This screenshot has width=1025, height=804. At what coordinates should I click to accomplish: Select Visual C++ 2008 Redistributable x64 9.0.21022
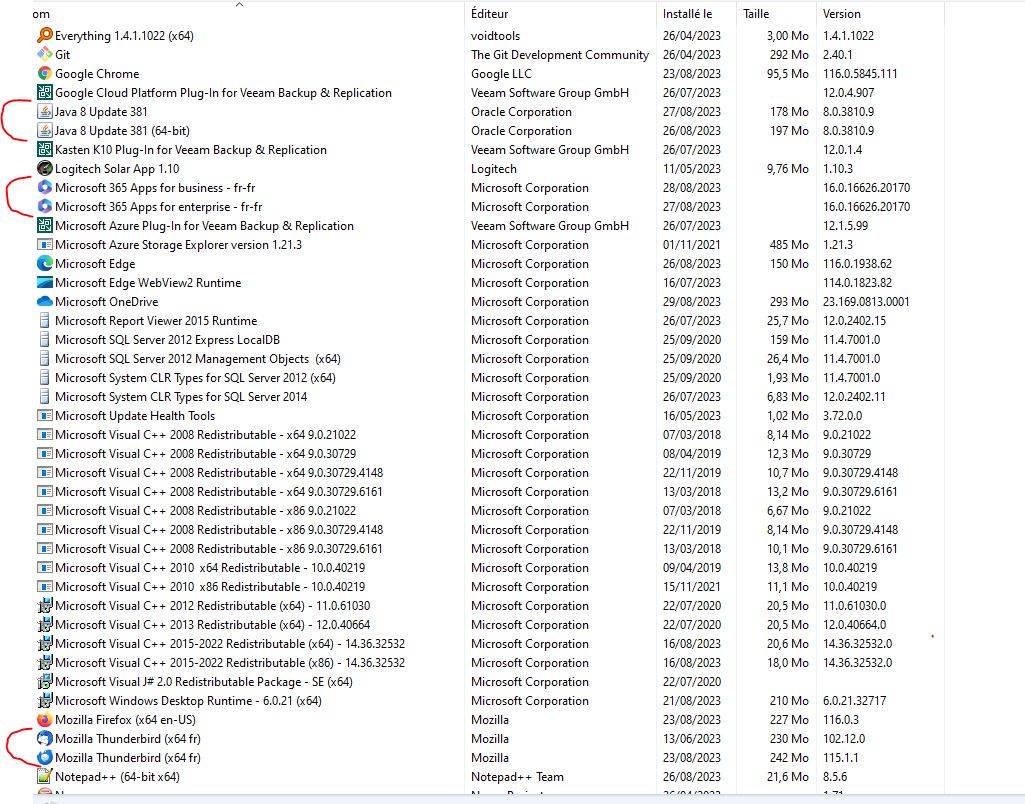[205, 434]
